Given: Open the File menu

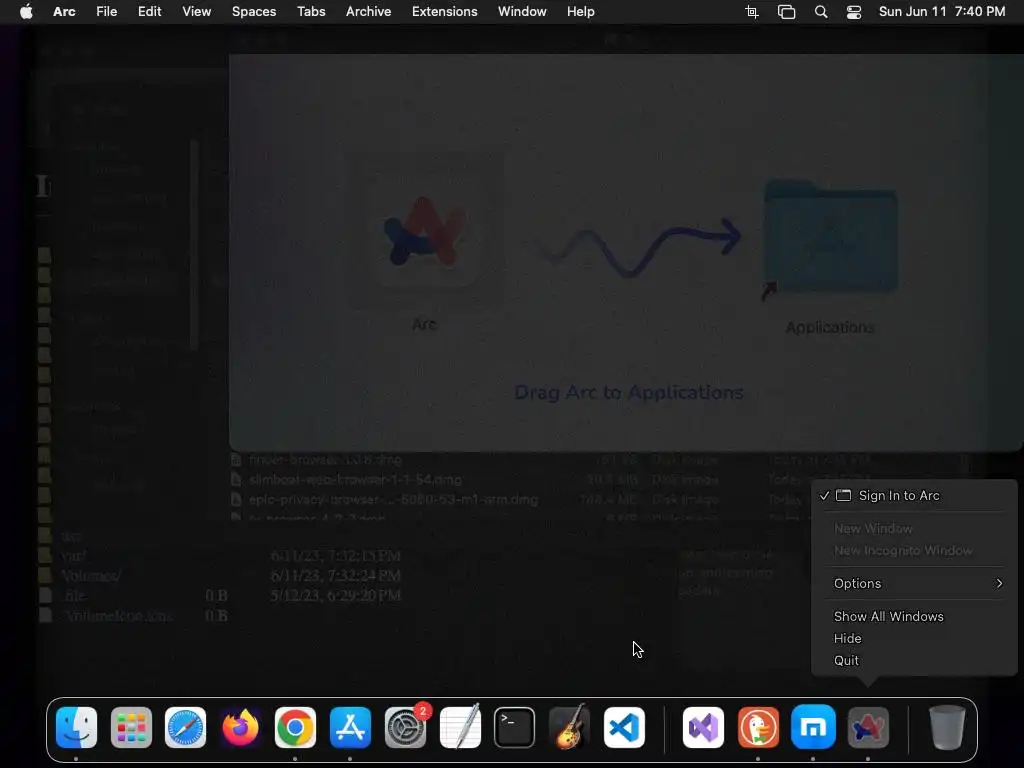Looking at the screenshot, I should [x=106, y=12].
